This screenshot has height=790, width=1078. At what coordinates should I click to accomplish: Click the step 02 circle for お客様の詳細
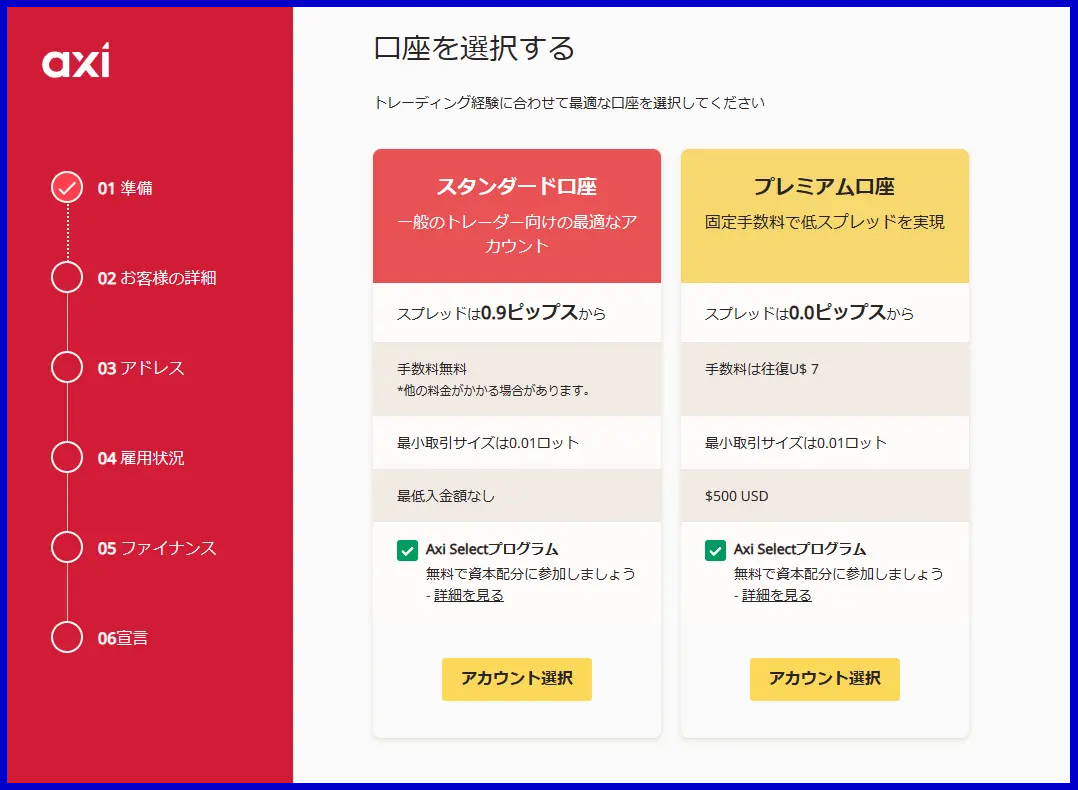coord(67,277)
